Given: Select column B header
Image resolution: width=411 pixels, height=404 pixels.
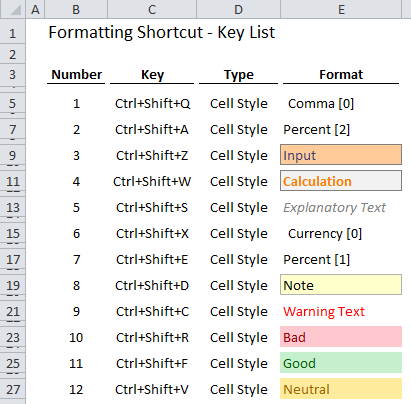Looking at the screenshot, I should click(76, 9).
